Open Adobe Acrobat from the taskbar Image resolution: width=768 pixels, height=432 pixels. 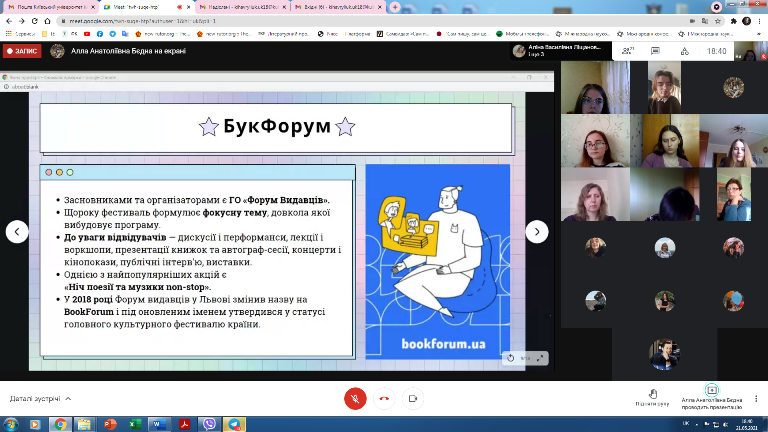[x=184, y=424]
